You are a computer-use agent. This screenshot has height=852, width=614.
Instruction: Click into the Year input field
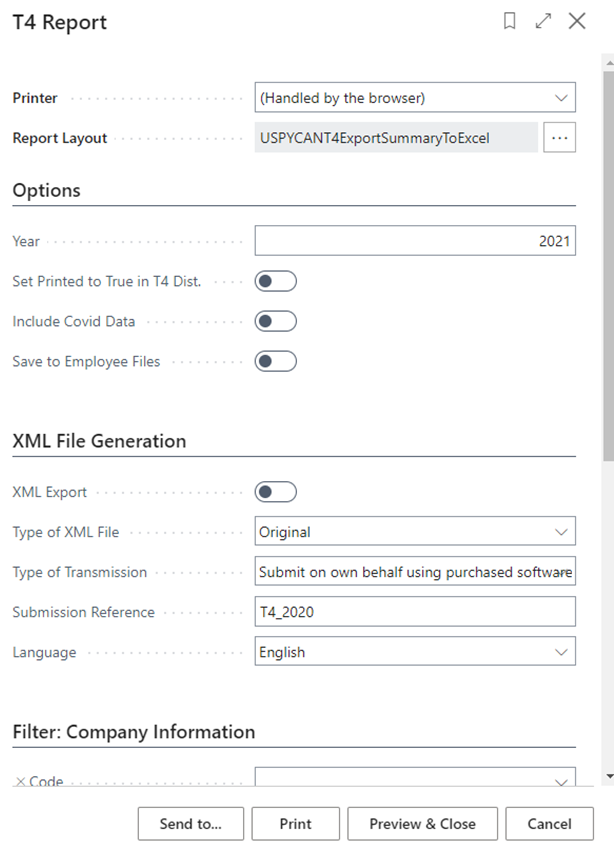pos(415,241)
